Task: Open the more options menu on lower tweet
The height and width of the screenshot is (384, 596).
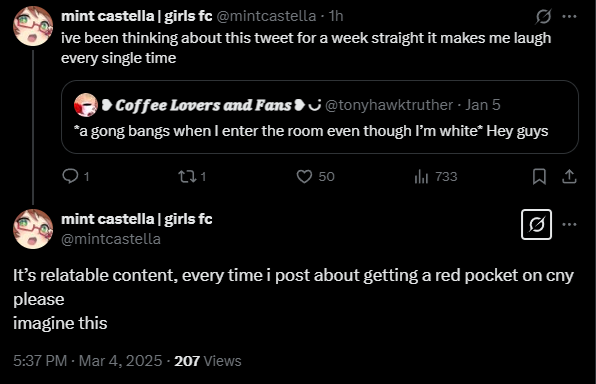Action: click(x=569, y=224)
